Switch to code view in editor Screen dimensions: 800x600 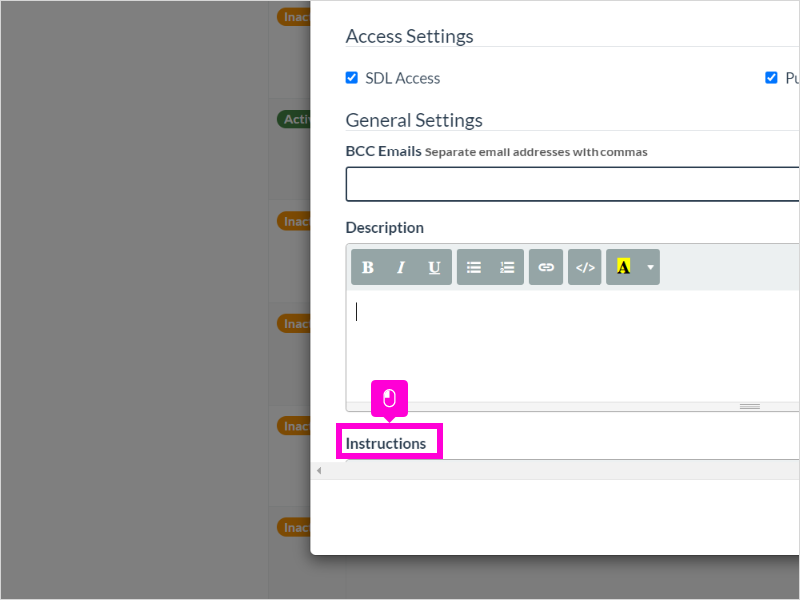click(x=585, y=267)
